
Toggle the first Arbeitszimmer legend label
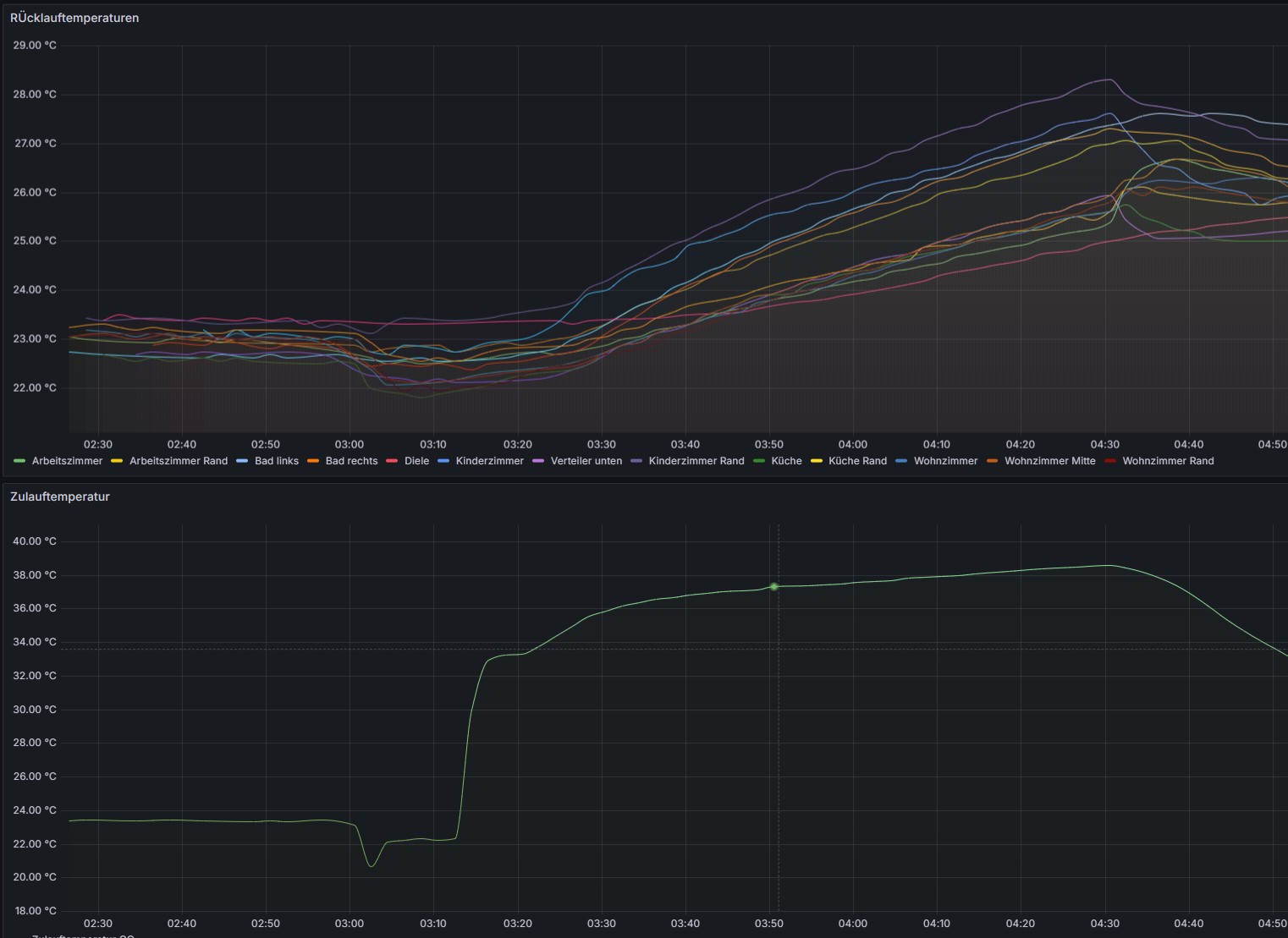coord(67,461)
